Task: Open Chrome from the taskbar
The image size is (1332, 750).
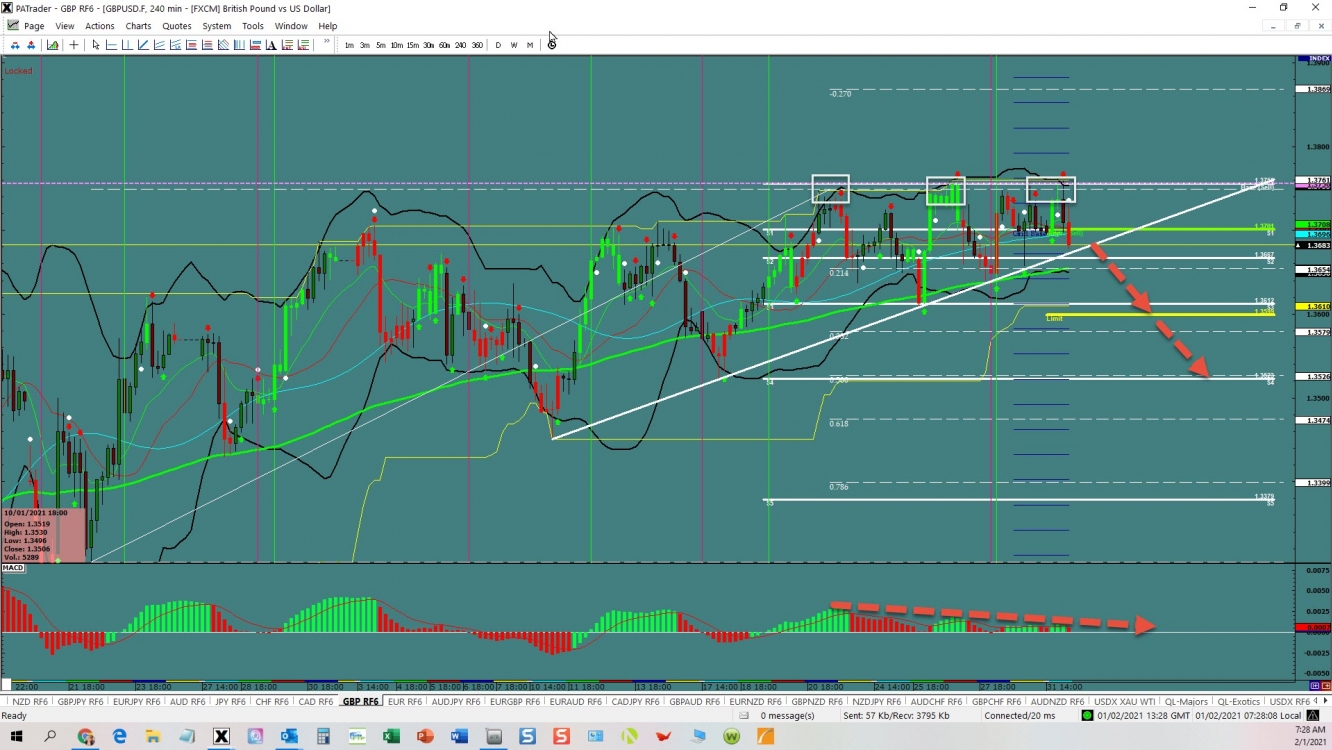Action: click(85, 737)
